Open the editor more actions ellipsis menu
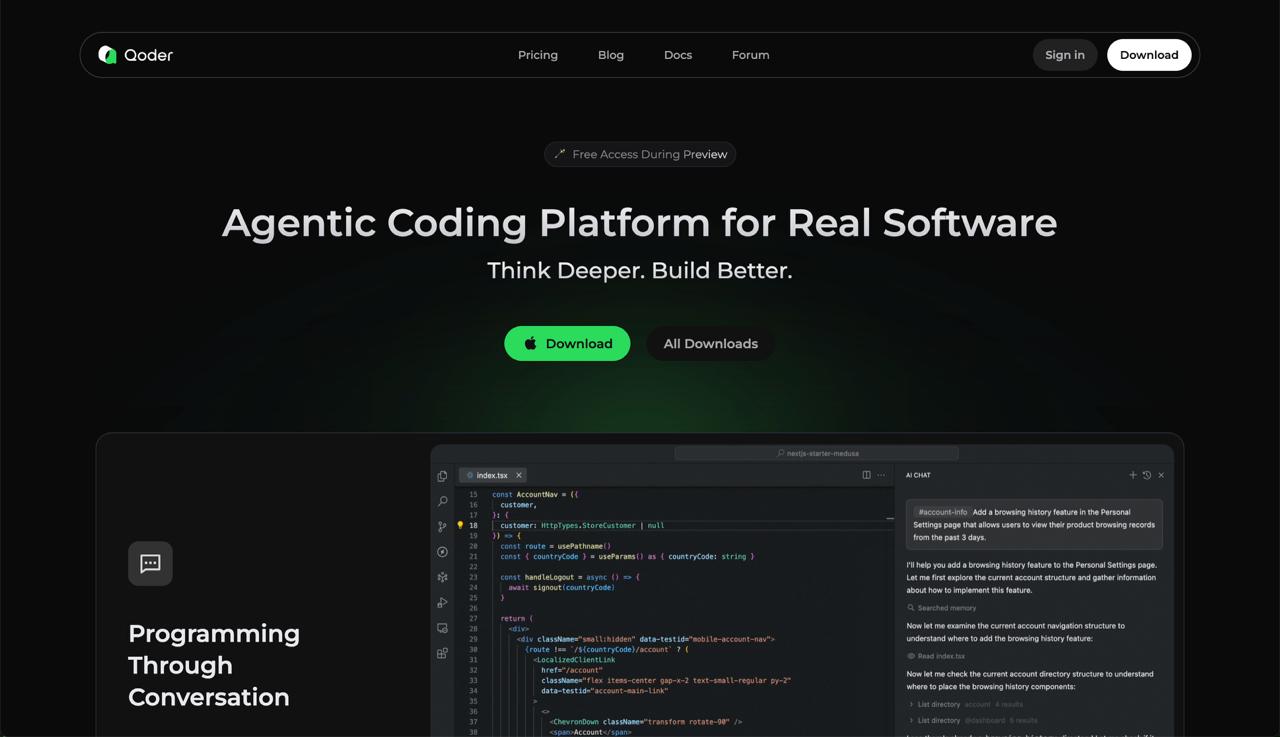The width and height of the screenshot is (1280, 737). coord(882,475)
